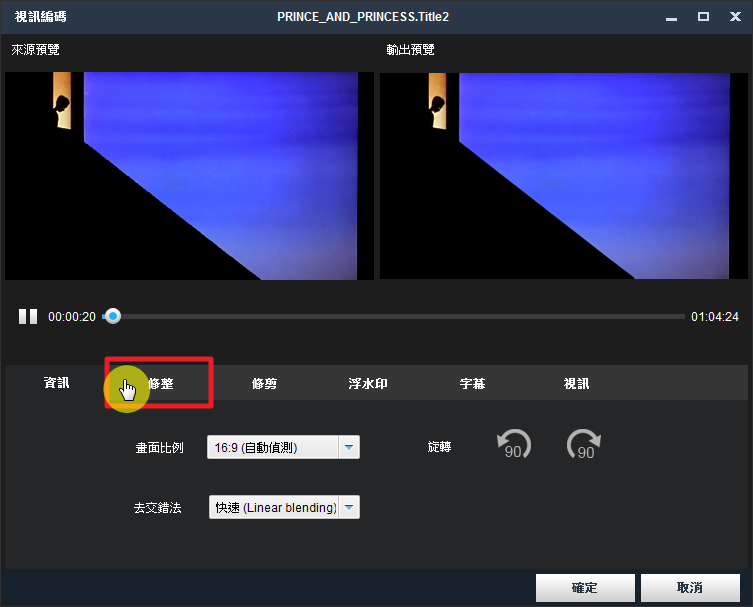The image size is (753, 607).
Task: Click the 取消 cancel button
Action: [x=690, y=587]
